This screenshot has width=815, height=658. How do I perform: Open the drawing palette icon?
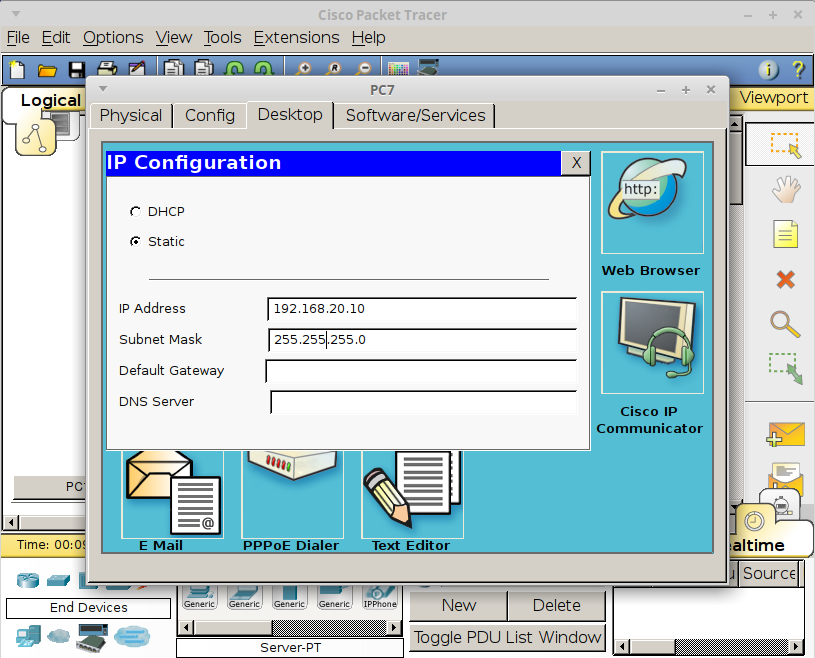point(398,68)
